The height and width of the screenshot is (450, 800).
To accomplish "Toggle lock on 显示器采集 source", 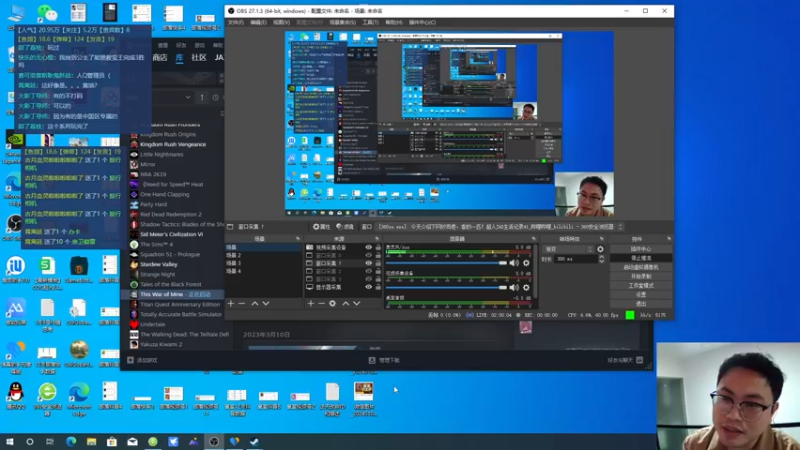I will point(378,287).
